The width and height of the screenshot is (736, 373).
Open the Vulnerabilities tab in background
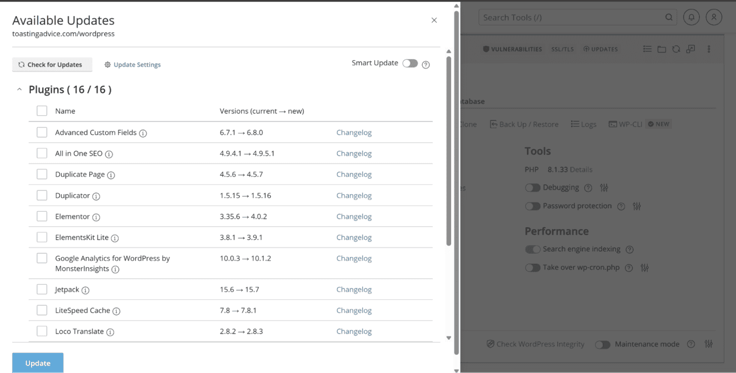(512, 49)
